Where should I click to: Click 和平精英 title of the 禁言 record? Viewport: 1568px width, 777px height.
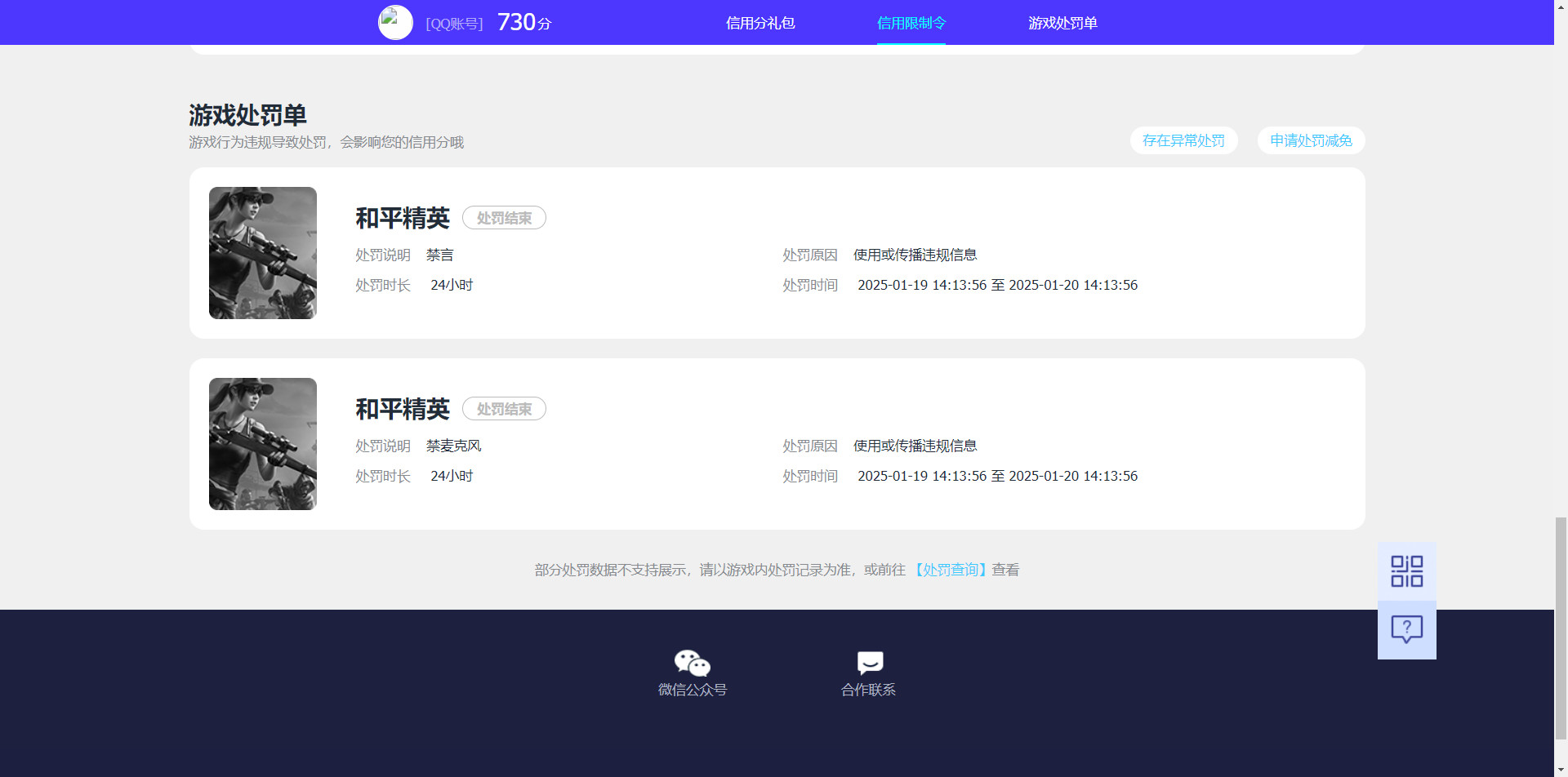[x=403, y=218]
